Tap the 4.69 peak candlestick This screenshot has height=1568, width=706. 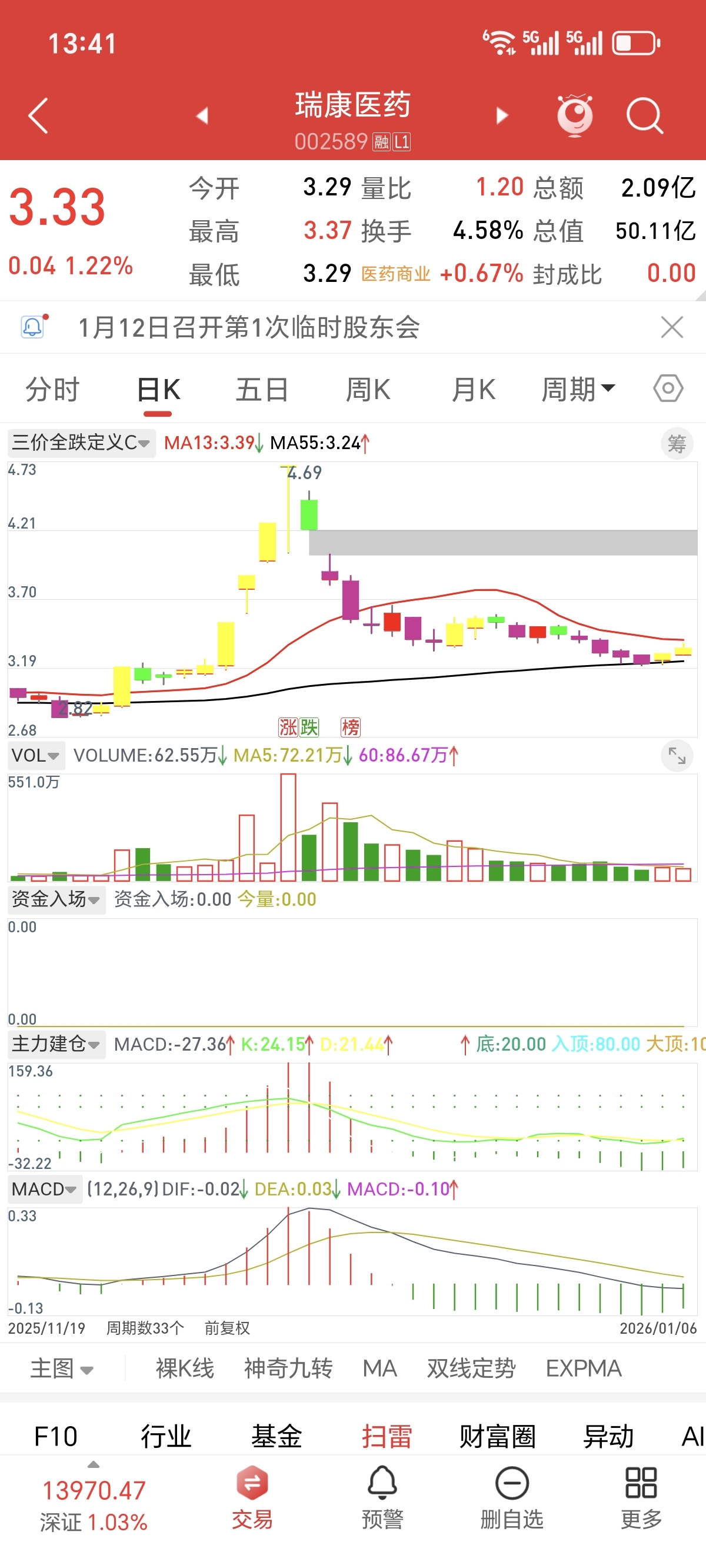[288, 509]
